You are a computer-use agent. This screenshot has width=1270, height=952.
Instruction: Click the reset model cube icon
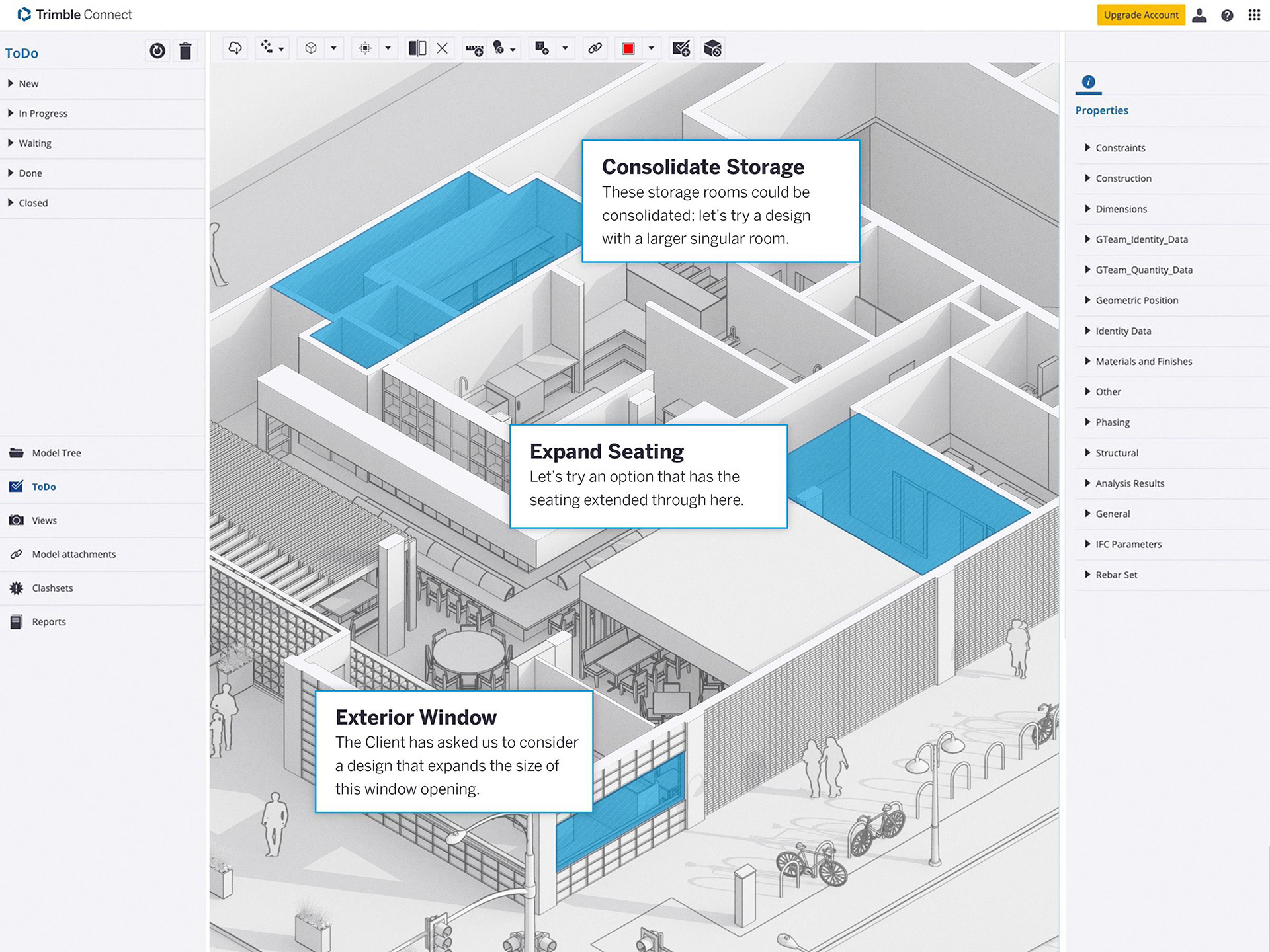point(712,48)
